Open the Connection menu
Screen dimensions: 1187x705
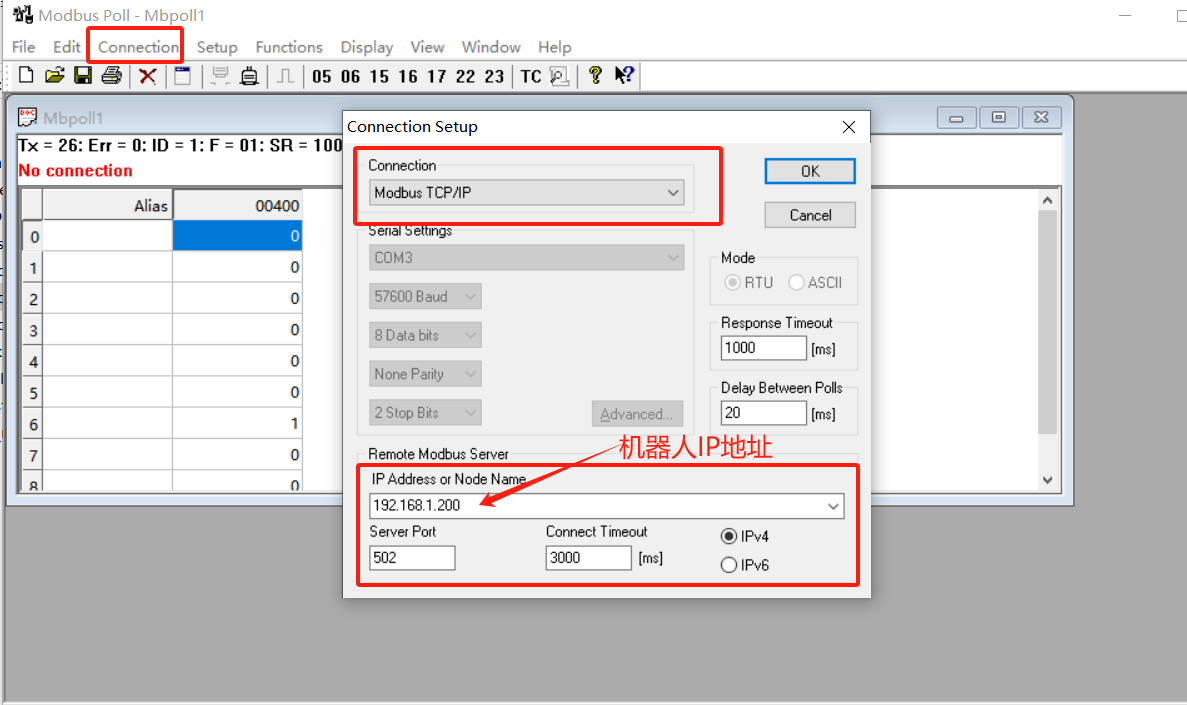(x=138, y=47)
